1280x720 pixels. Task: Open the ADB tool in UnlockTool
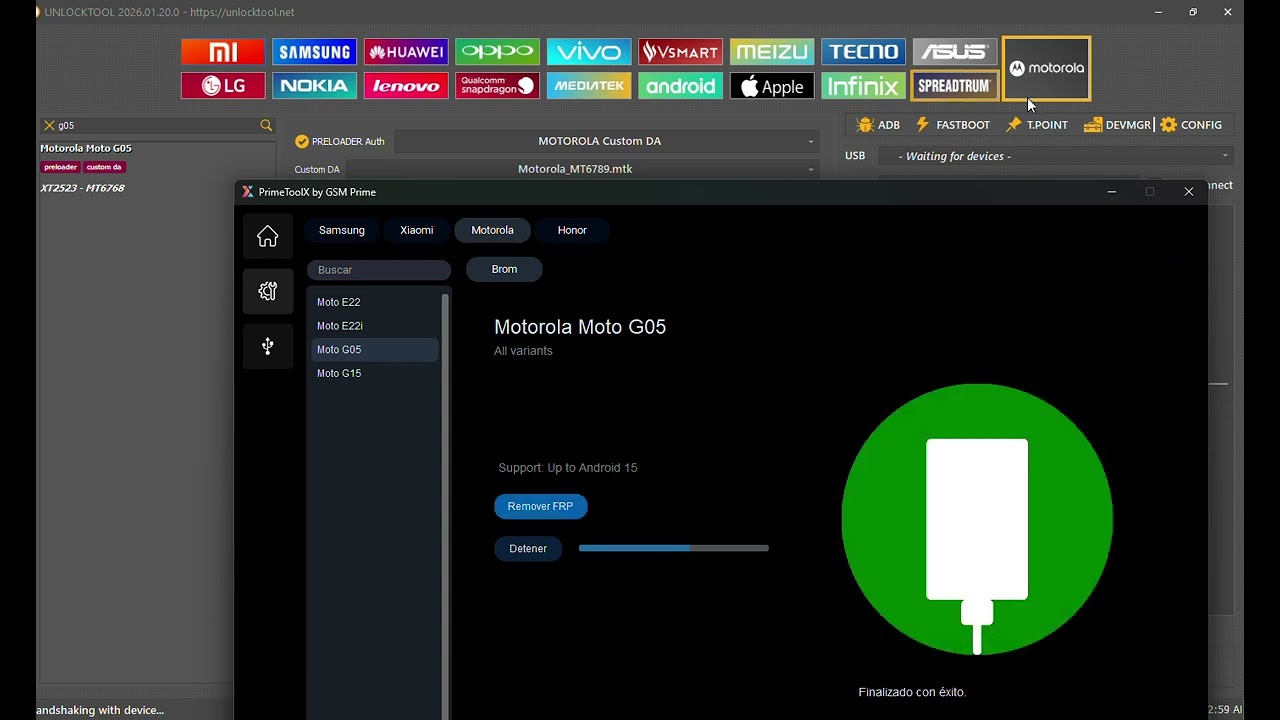point(879,125)
